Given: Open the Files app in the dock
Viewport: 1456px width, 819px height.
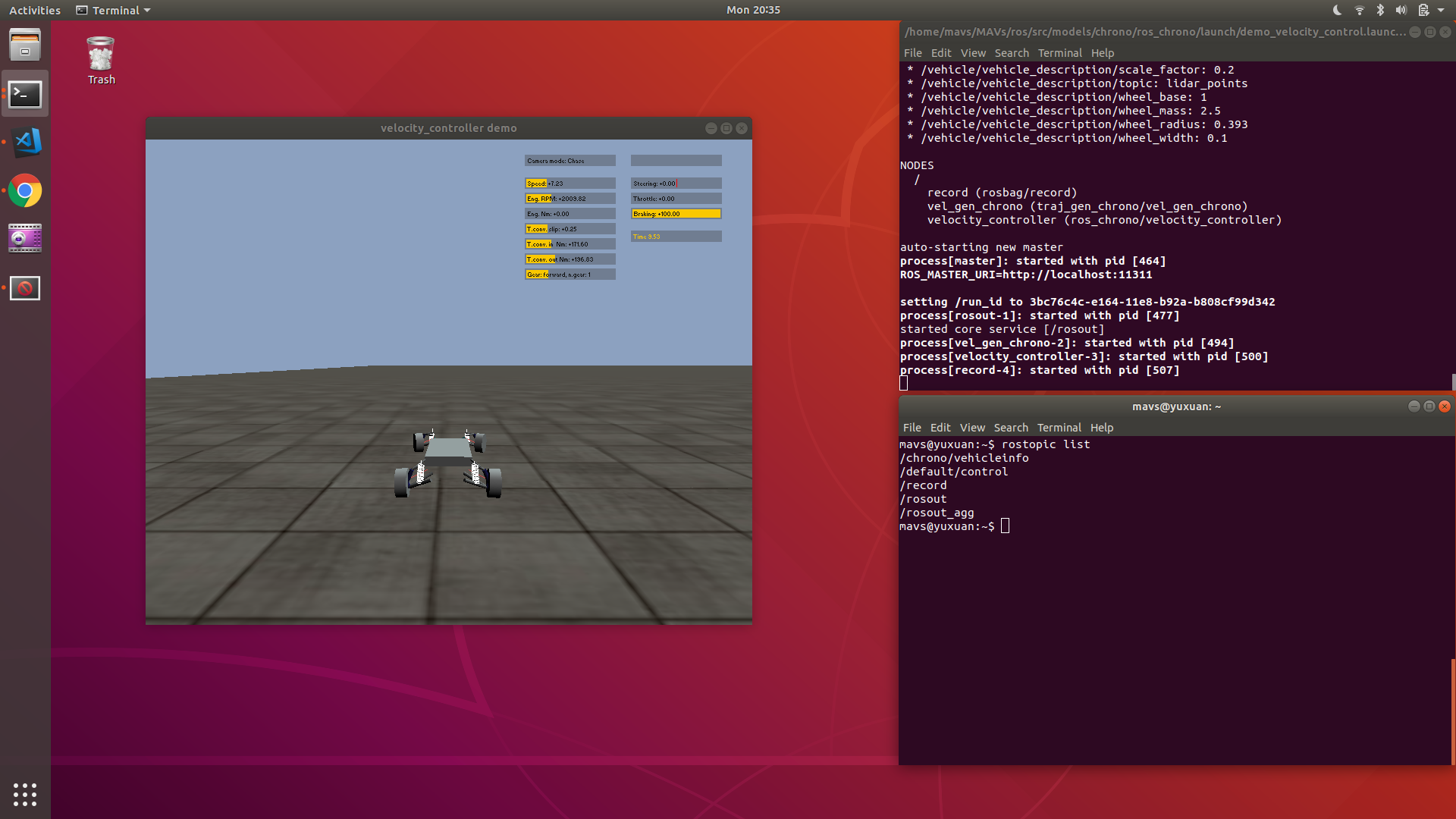Looking at the screenshot, I should pyautogui.click(x=25, y=45).
